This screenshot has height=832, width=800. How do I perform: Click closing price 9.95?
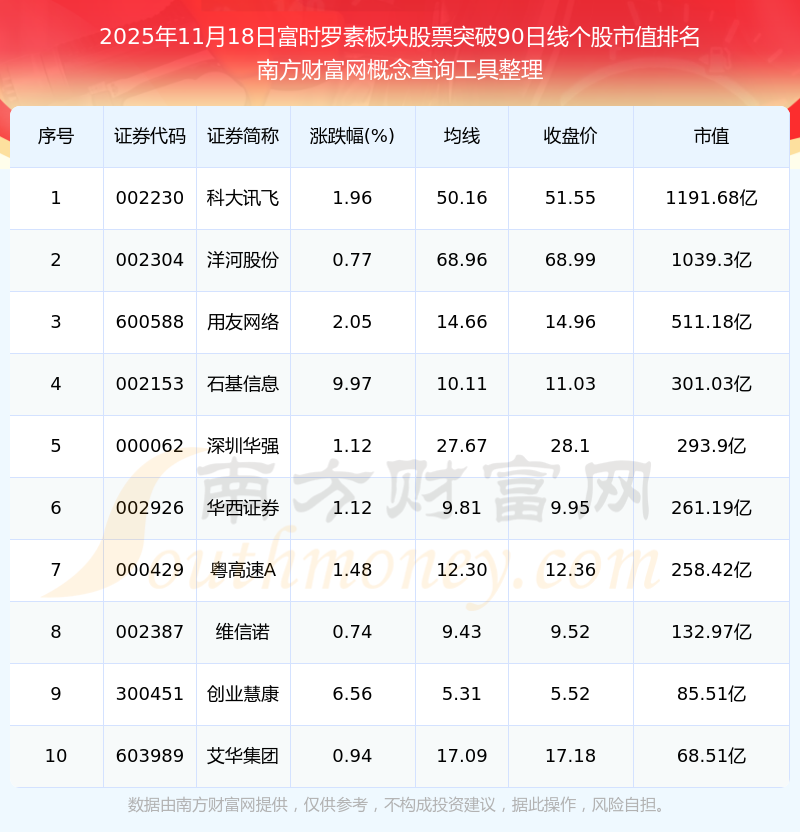click(570, 508)
